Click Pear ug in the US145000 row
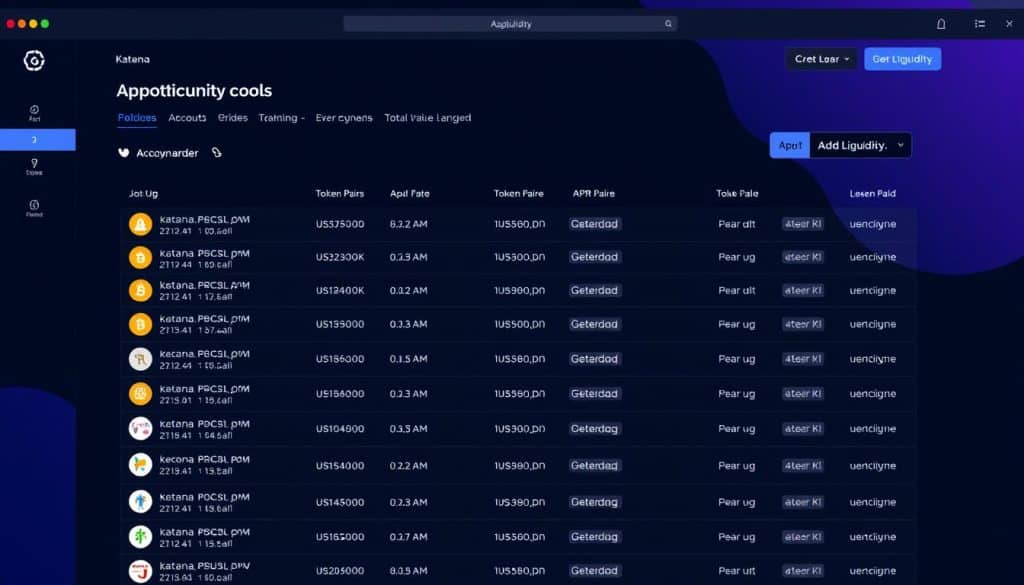This screenshot has width=1024, height=585. [x=737, y=502]
